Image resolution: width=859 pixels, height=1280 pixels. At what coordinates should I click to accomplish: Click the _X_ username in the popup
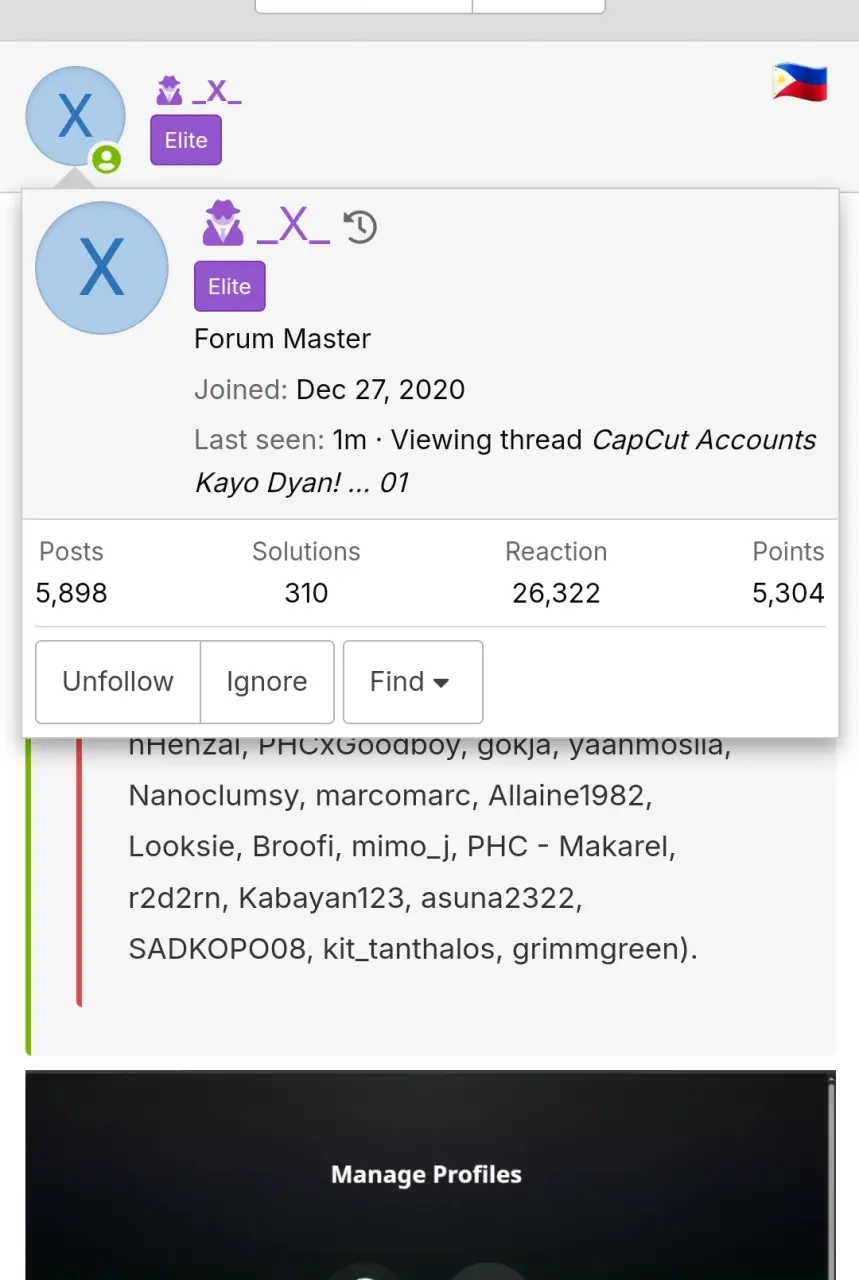pyautogui.click(x=293, y=226)
